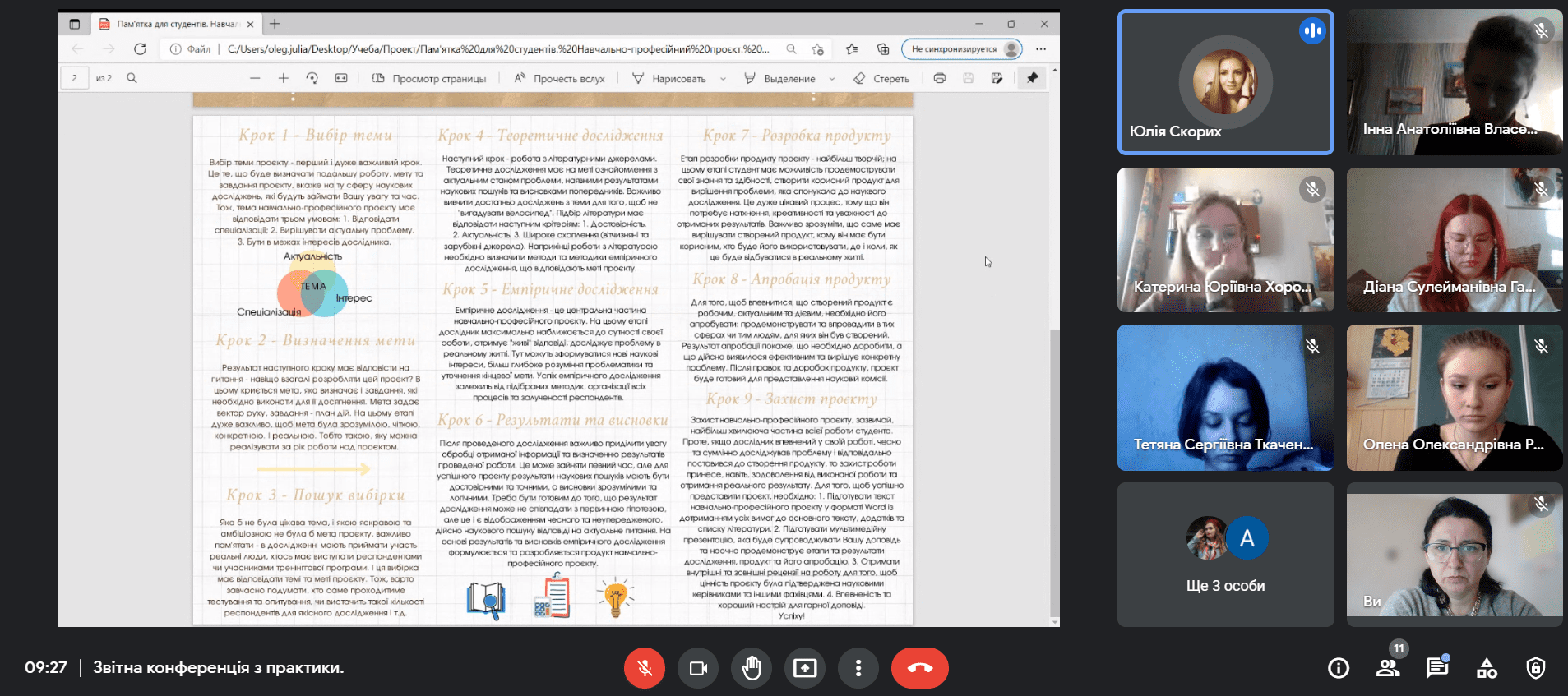
Task: Click the PDF vertical scrollbar thumb
Action: click(1054, 468)
